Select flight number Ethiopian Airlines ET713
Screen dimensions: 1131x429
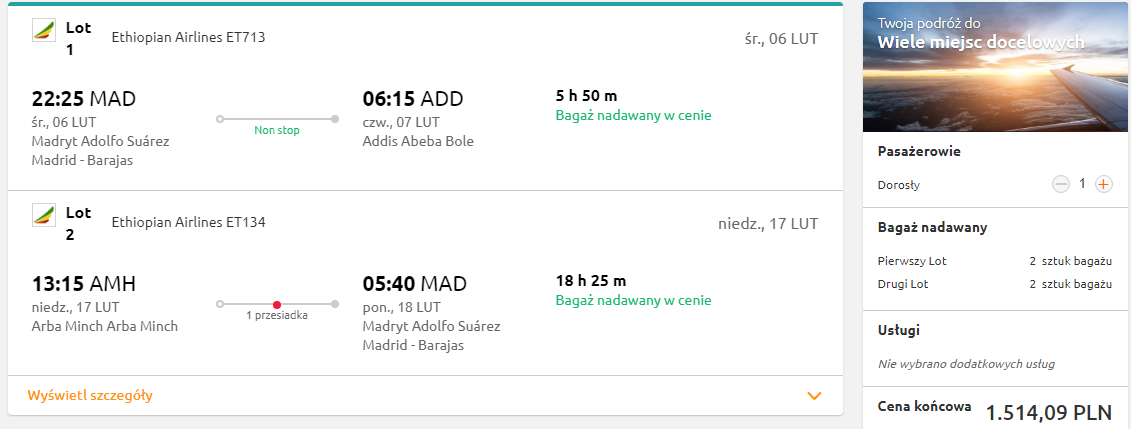pyautogui.click(x=188, y=37)
